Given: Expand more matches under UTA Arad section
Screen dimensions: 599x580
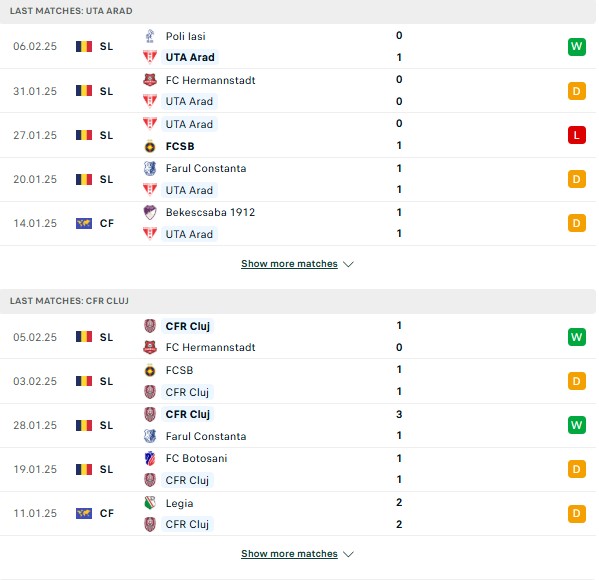Looking at the screenshot, I should pyautogui.click(x=289, y=264).
